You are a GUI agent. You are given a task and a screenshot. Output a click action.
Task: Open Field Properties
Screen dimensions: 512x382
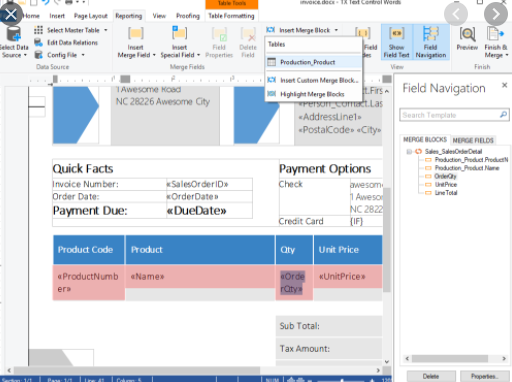coord(219,43)
